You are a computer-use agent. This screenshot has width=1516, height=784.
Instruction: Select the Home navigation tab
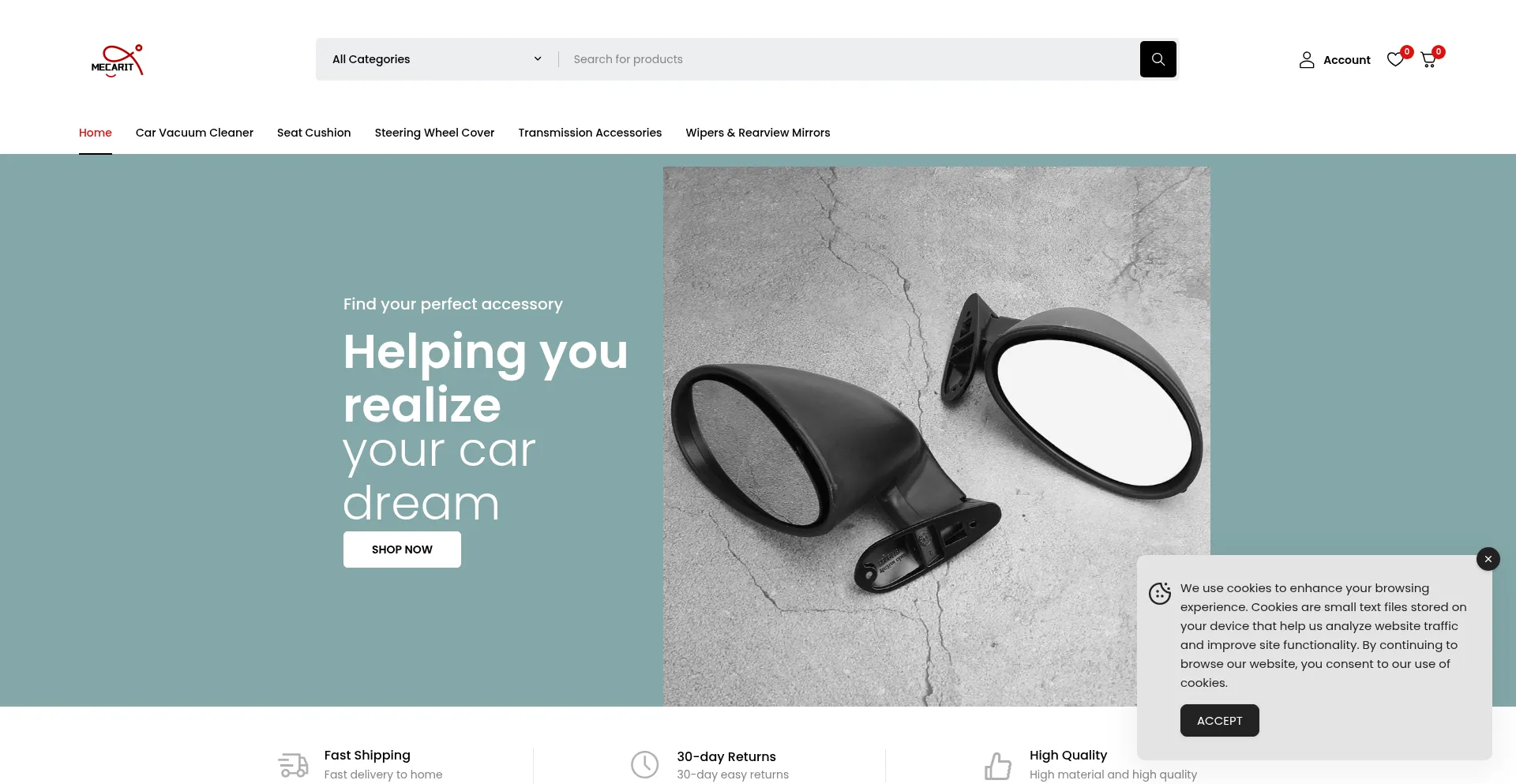(x=96, y=133)
